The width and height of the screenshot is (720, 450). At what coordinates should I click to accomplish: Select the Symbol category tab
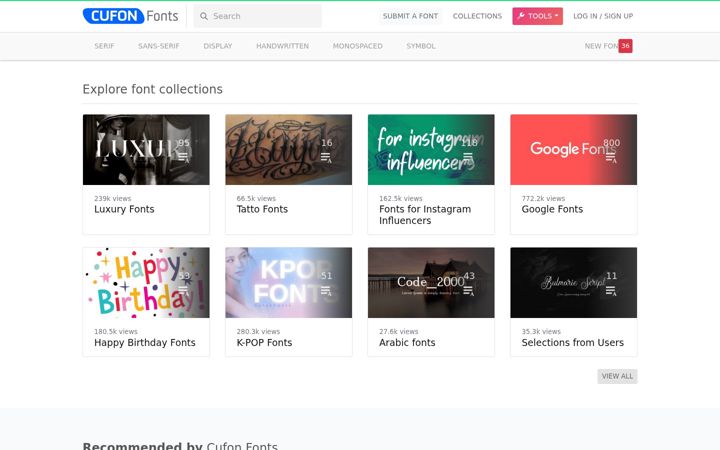(x=421, y=46)
